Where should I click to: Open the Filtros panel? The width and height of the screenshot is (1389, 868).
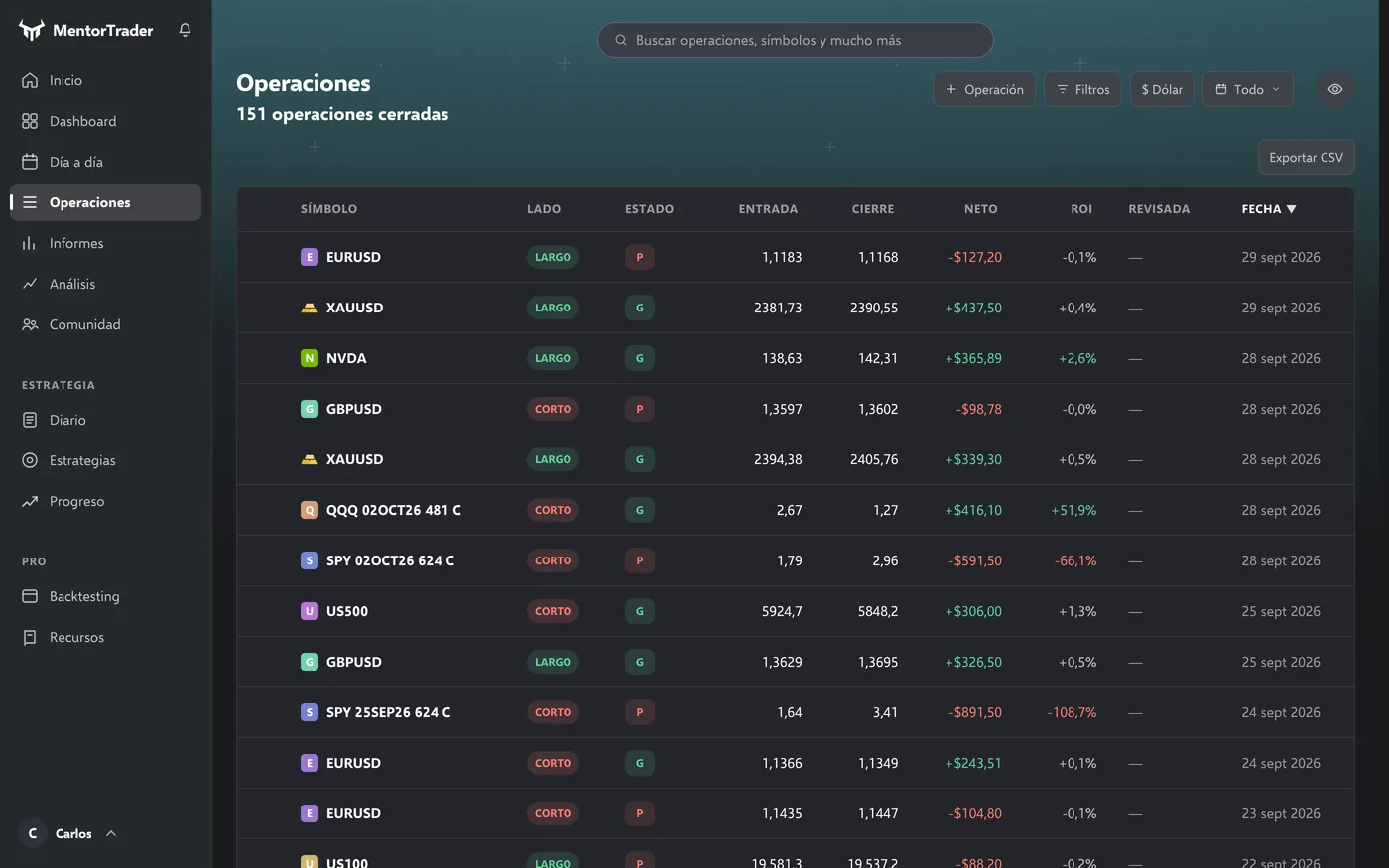pos(1082,89)
